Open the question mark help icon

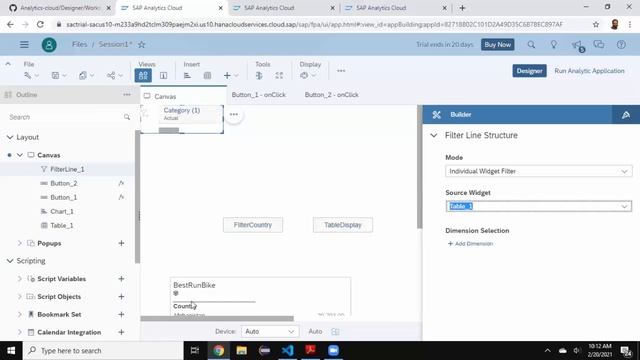[621, 44]
